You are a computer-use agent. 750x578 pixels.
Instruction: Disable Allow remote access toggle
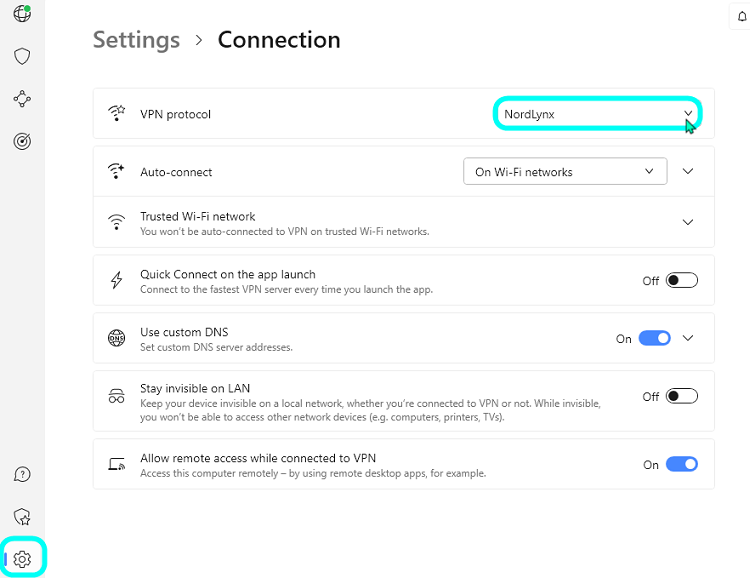[x=682, y=464]
